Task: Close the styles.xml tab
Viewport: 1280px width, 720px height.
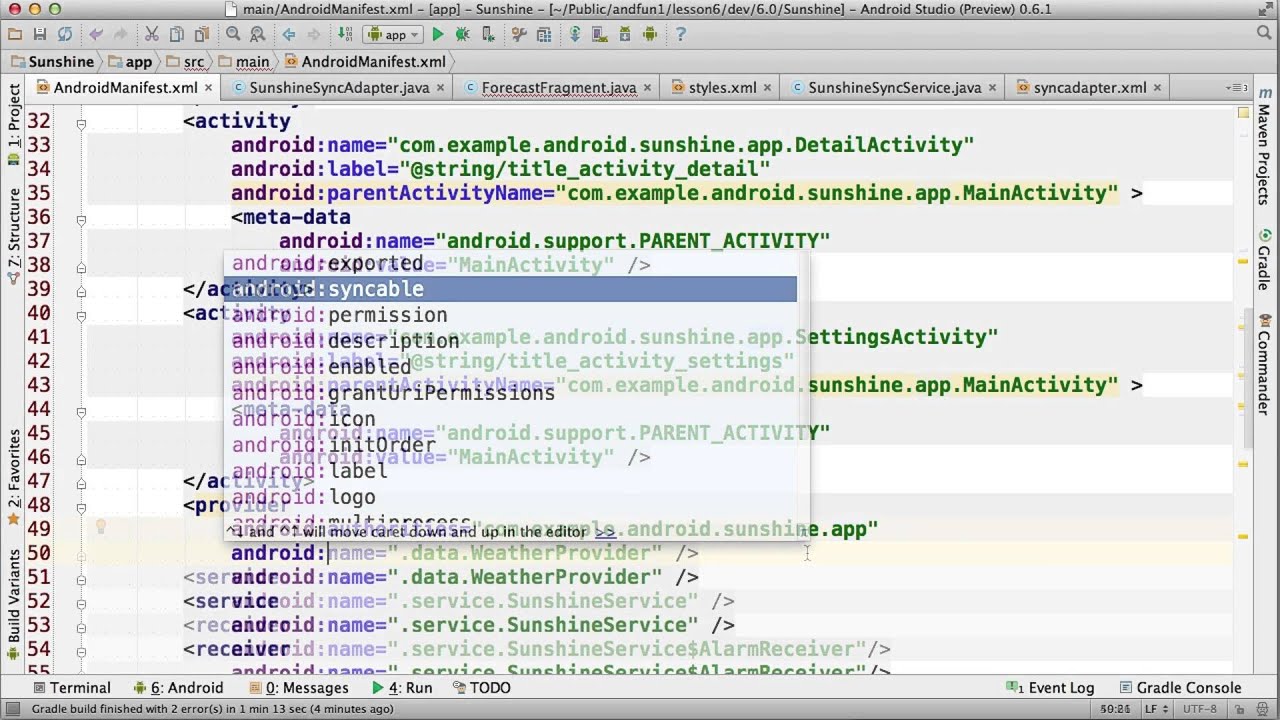Action: pyautogui.click(x=767, y=88)
